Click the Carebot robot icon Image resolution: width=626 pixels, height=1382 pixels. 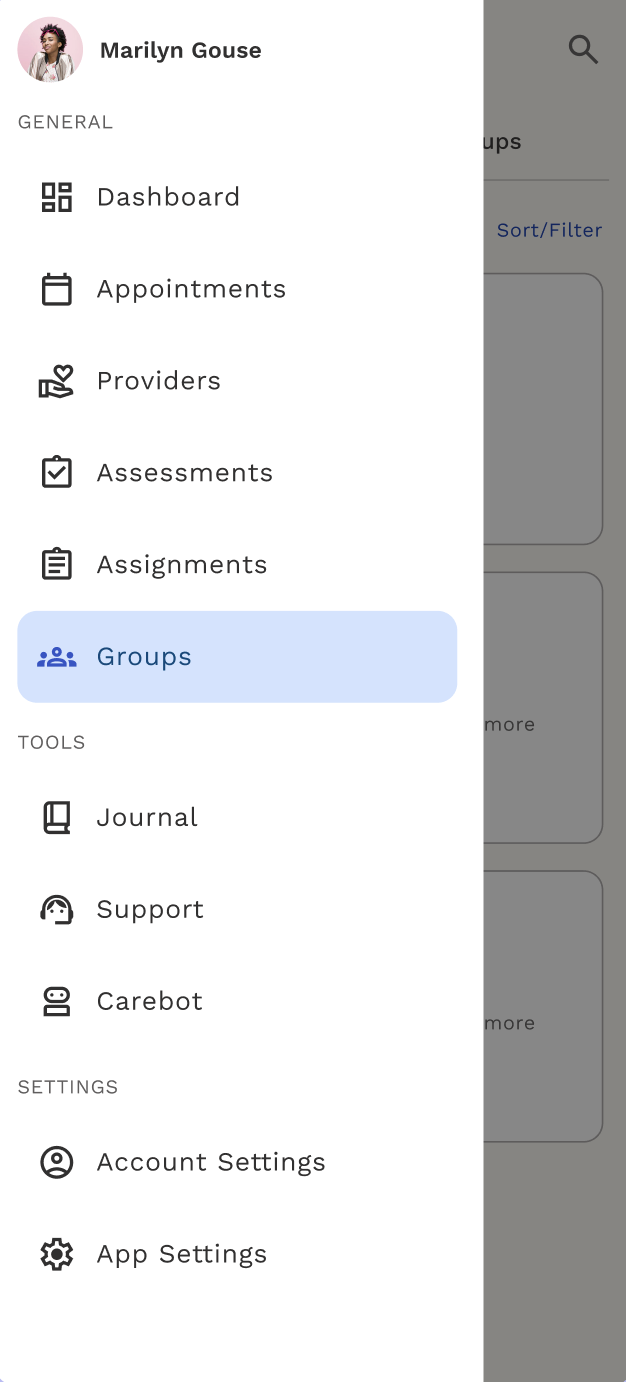coord(56,1002)
